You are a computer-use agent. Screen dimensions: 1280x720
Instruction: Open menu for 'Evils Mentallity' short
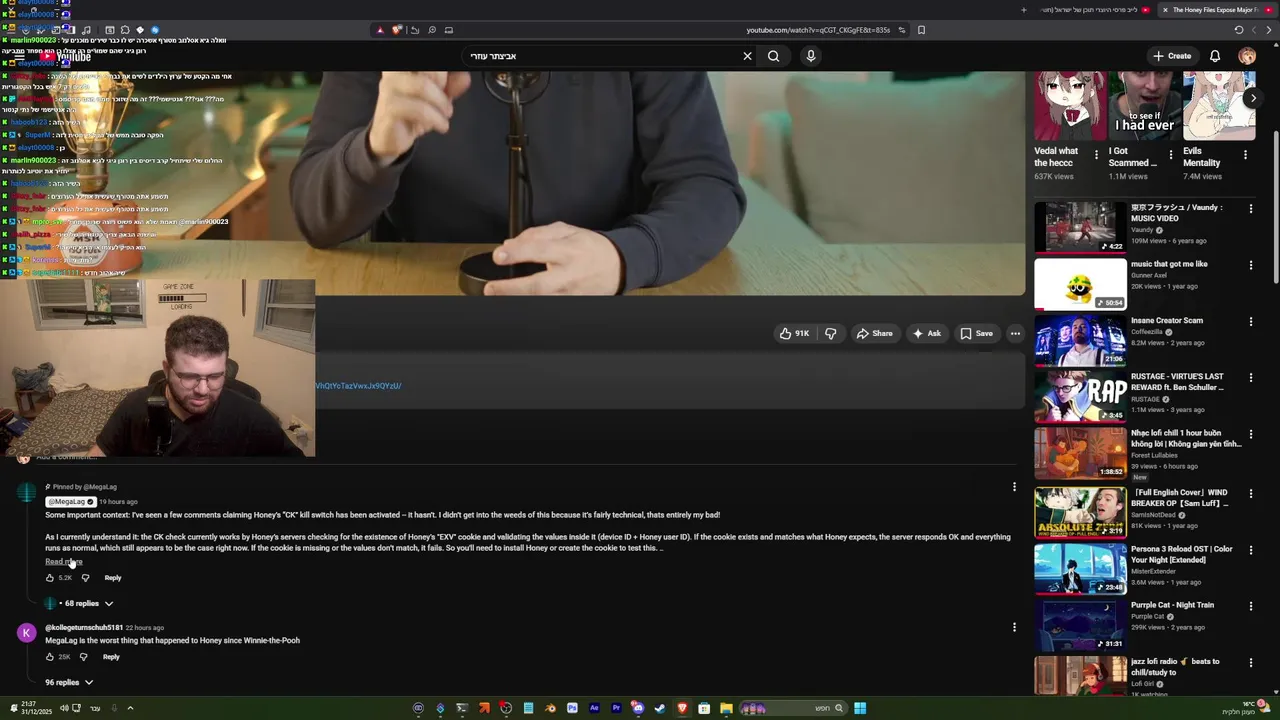pos(1245,154)
